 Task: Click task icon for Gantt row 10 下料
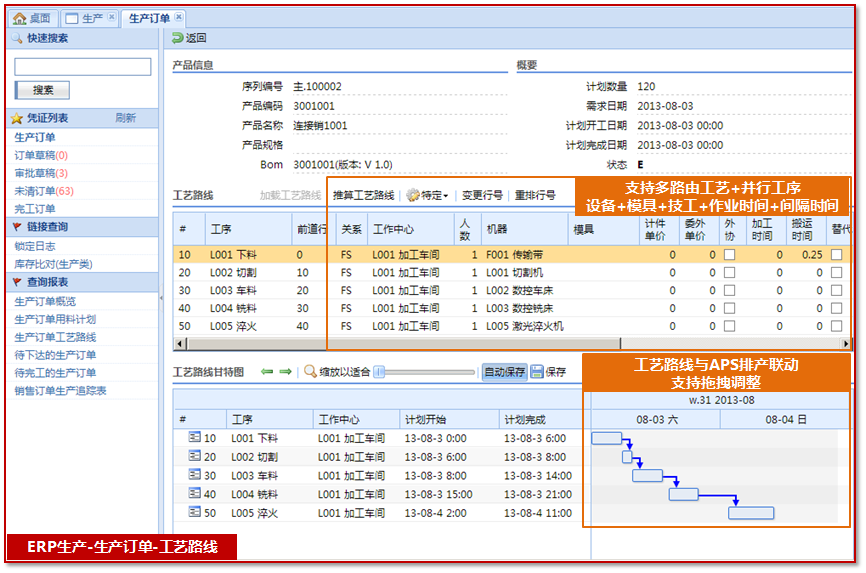pos(194,437)
